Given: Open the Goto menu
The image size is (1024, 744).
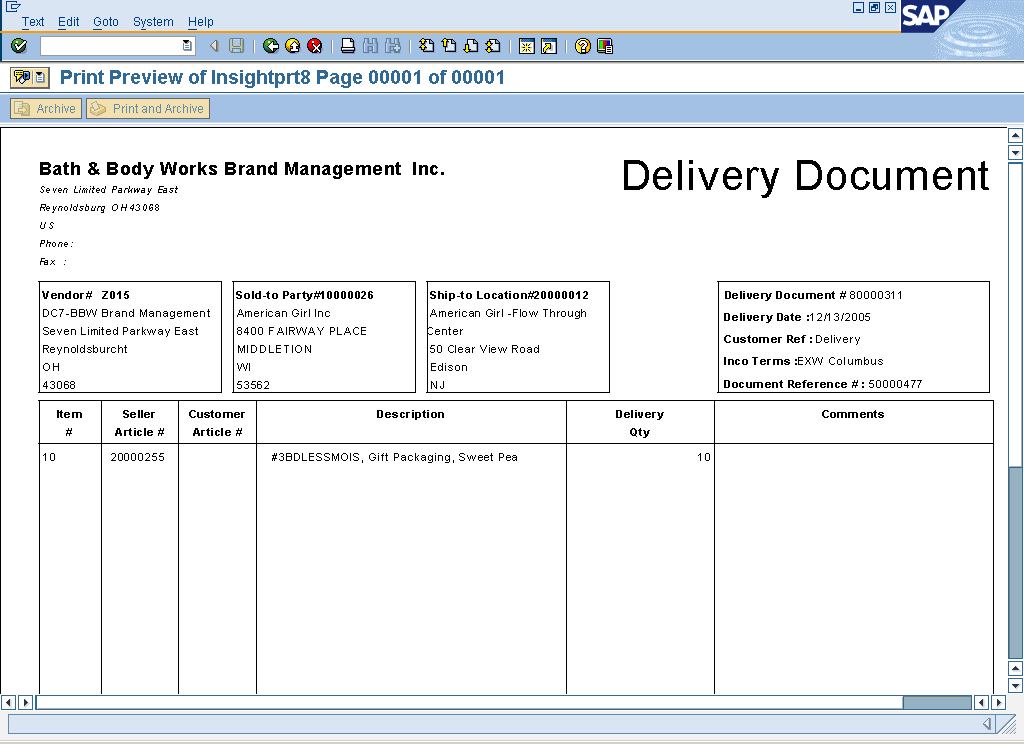Looking at the screenshot, I should tap(106, 22).
